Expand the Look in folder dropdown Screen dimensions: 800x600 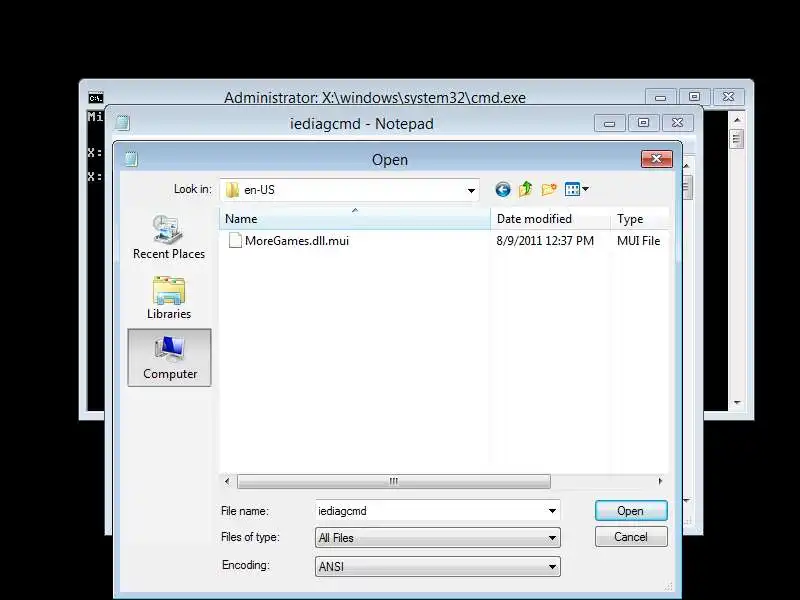(471, 190)
